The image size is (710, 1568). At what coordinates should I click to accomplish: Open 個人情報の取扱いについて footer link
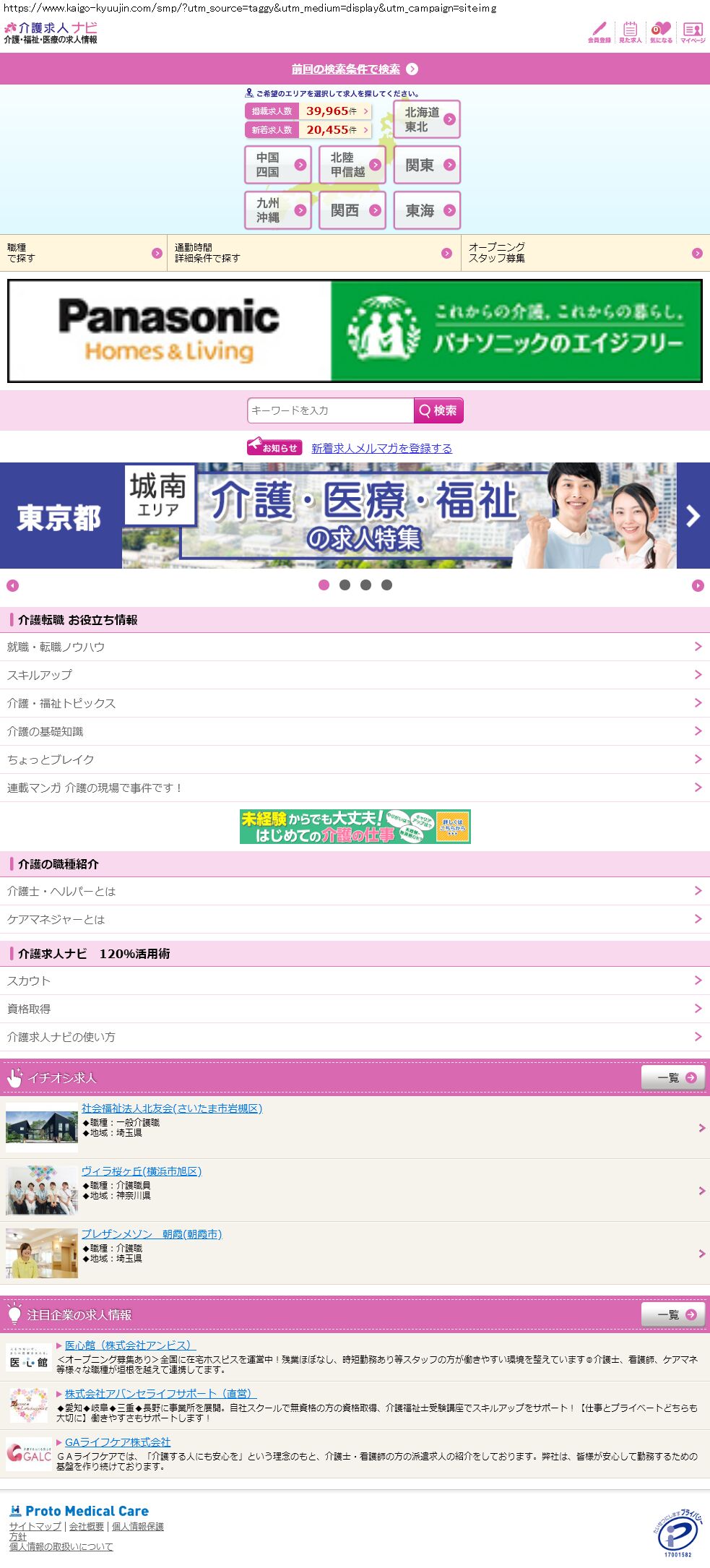(x=61, y=1546)
